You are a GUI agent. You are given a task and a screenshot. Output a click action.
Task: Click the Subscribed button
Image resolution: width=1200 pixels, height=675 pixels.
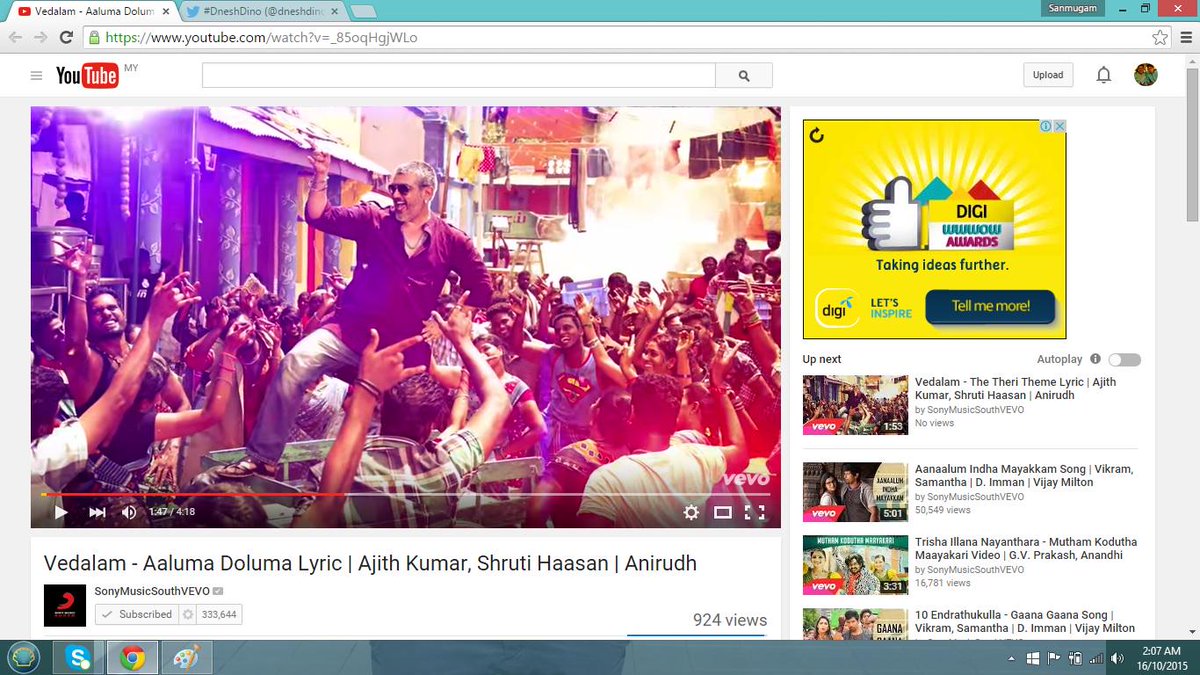point(136,614)
